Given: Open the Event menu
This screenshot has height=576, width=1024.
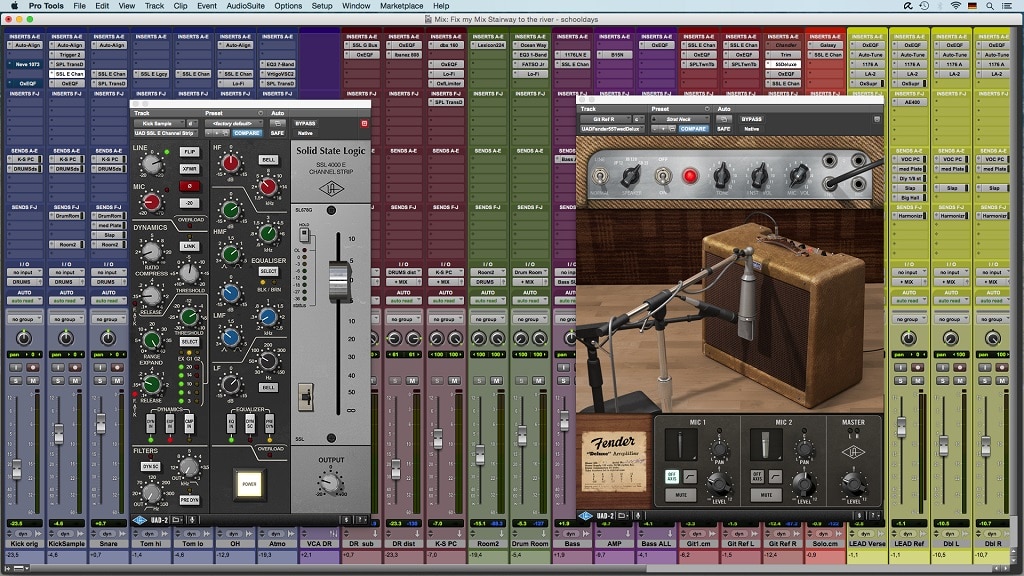Looking at the screenshot, I should tap(207, 6).
